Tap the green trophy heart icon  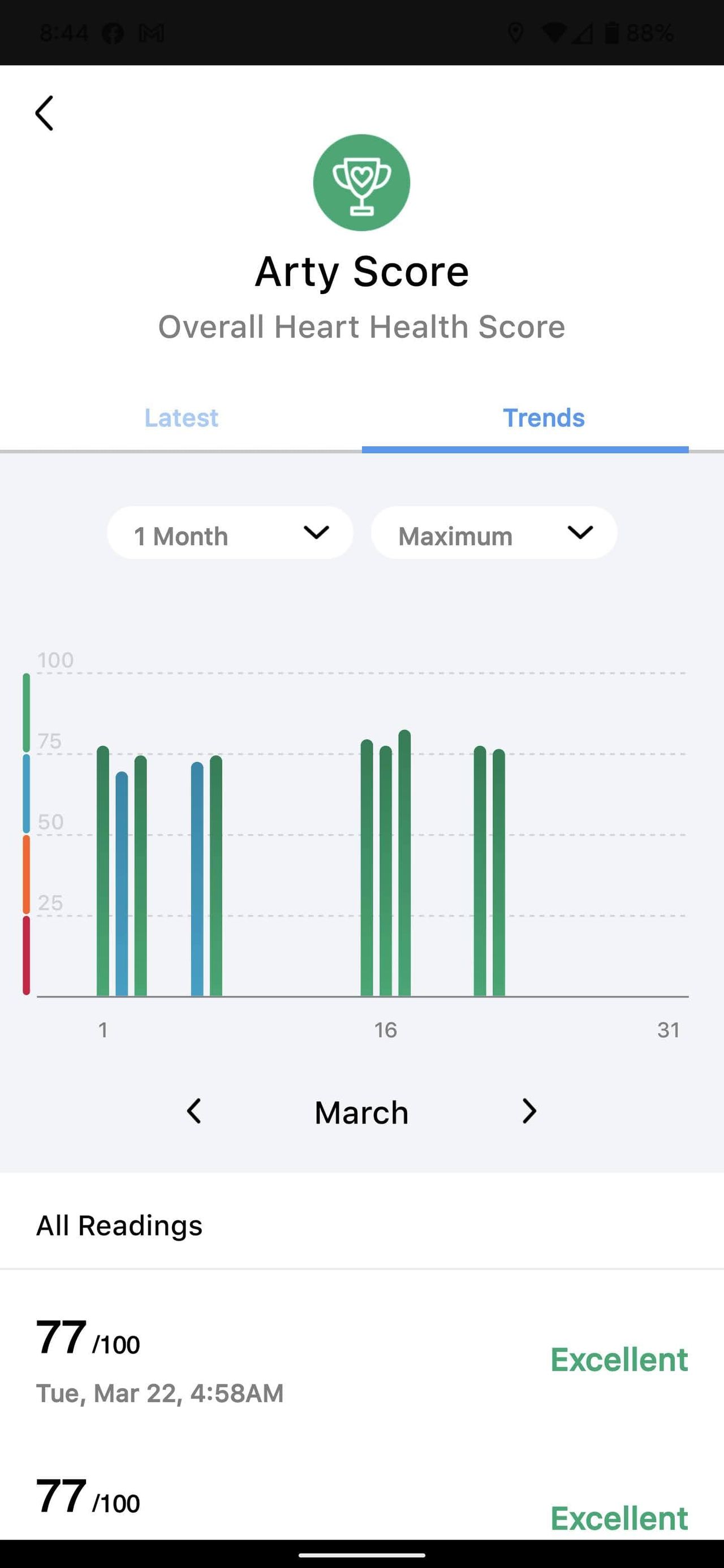(361, 183)
